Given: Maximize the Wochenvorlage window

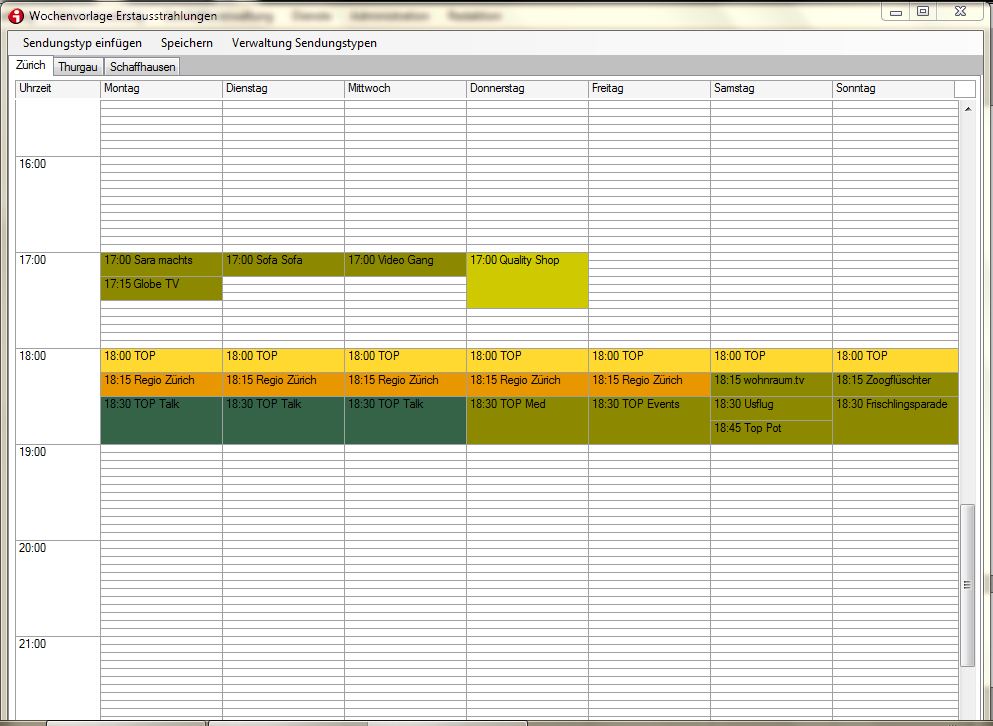Looking at the screenshot, I should [923, 12].
